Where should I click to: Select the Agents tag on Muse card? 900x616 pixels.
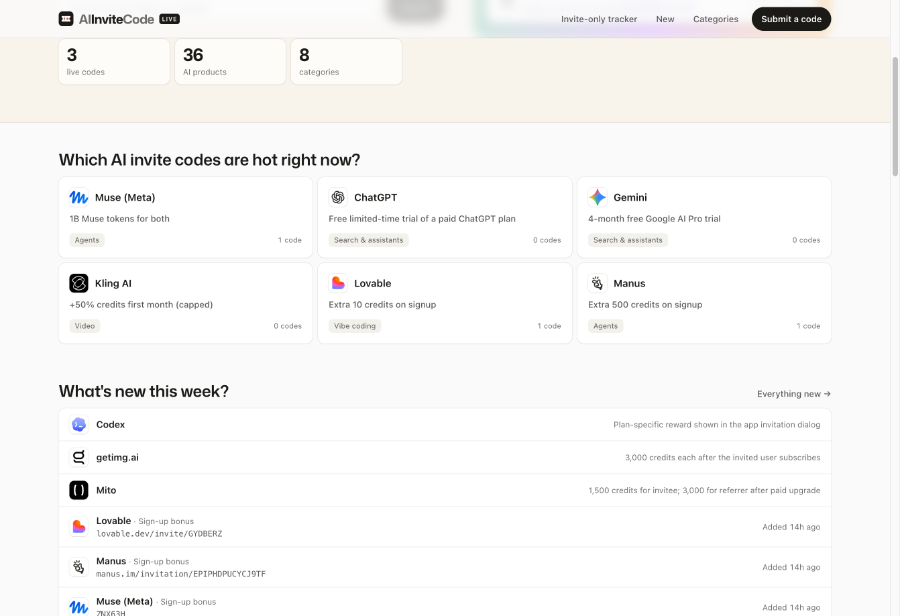coord(87,240)
